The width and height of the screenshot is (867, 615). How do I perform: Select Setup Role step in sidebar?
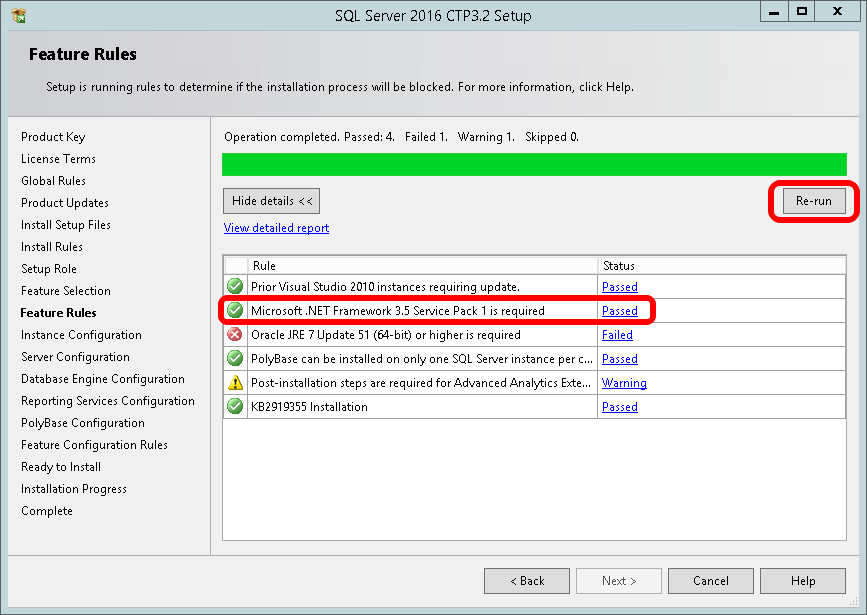point(49,269)
